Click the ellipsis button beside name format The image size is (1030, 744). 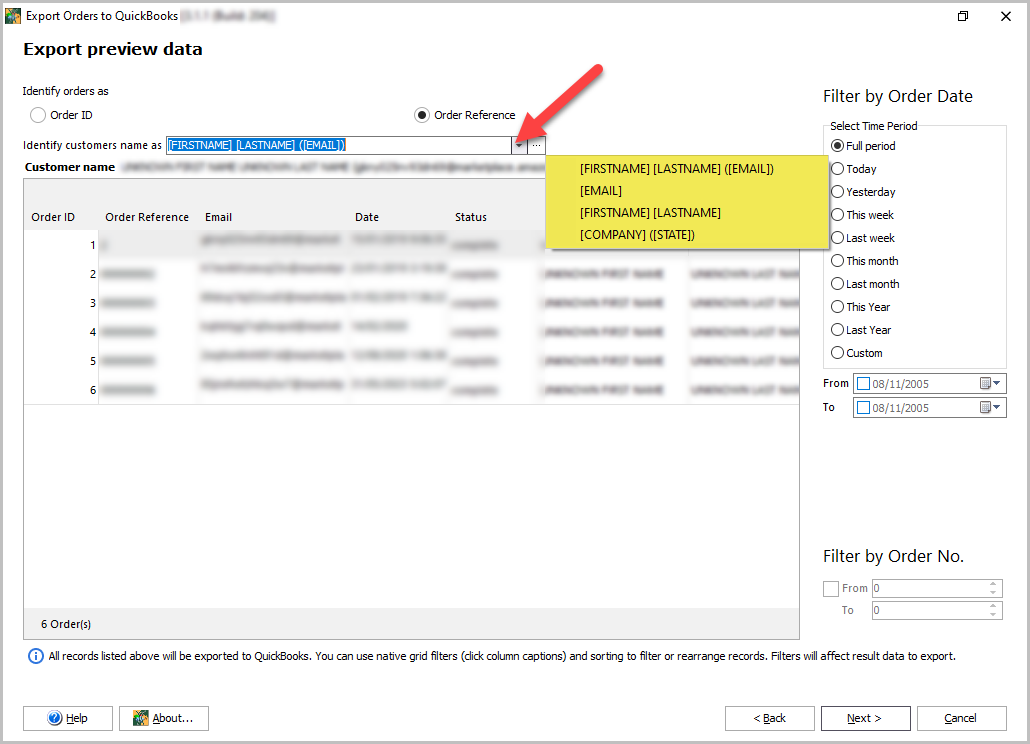point(537,145)
